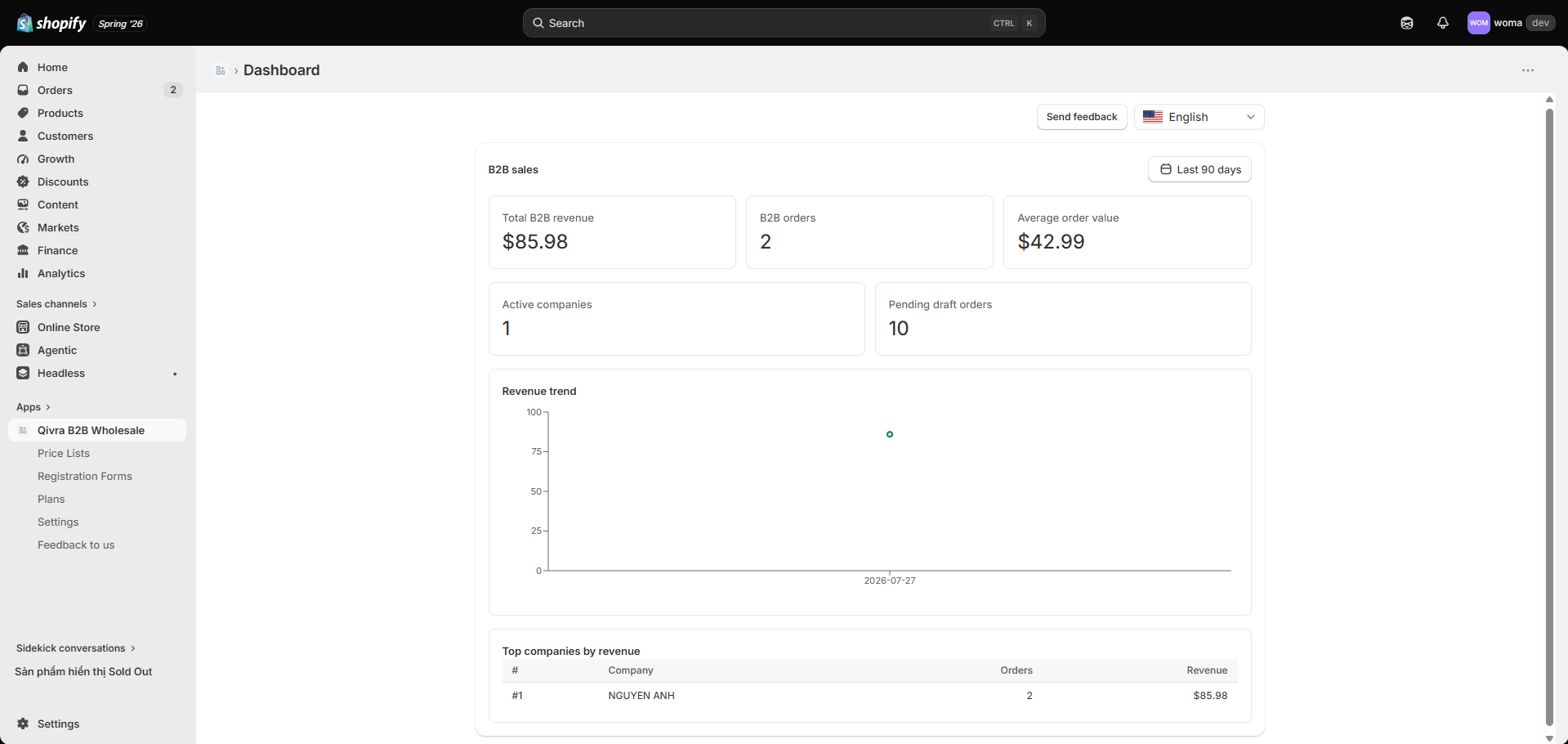Click the Home house icon
The image size is (1568, 744).
(x=23, y=67)
